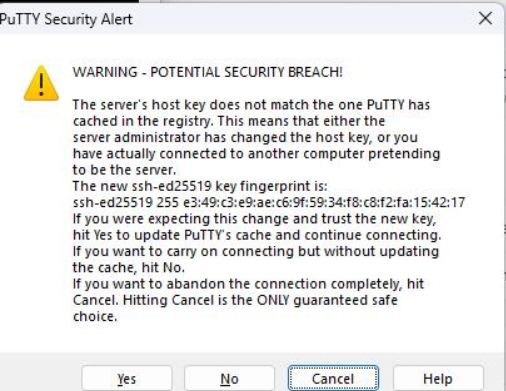Screen dimensions: 506x391
Task: Click the 'server's host key does not match' line
Action: point(251,105)
